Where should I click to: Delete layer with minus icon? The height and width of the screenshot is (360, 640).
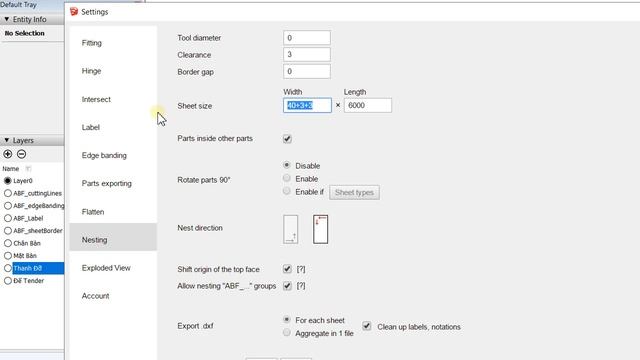22,154
